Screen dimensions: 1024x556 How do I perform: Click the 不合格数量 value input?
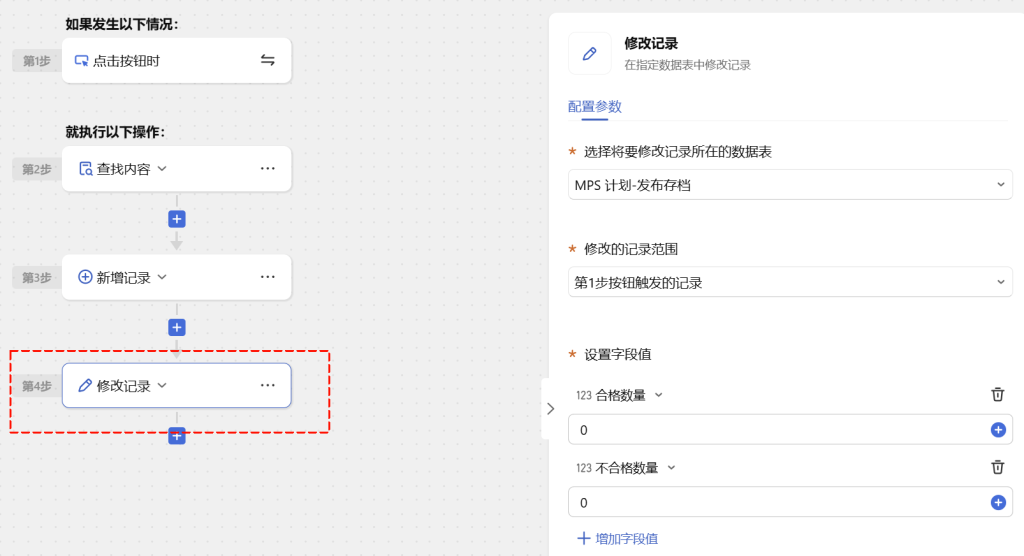coord(790,502)
